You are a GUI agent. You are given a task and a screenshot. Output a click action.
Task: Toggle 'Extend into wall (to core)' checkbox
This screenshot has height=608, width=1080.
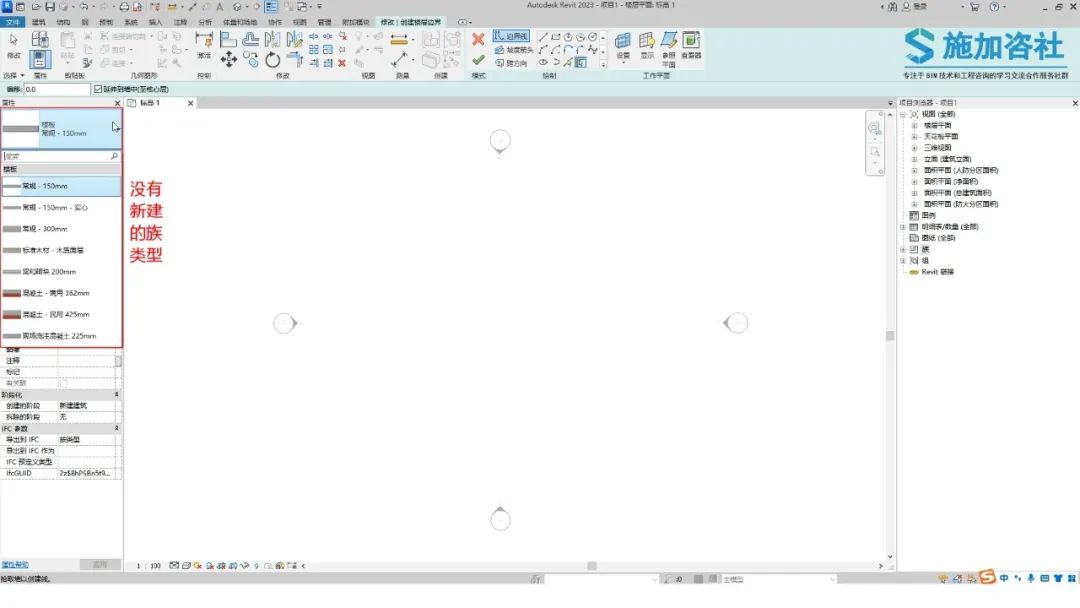pos(98,90)
